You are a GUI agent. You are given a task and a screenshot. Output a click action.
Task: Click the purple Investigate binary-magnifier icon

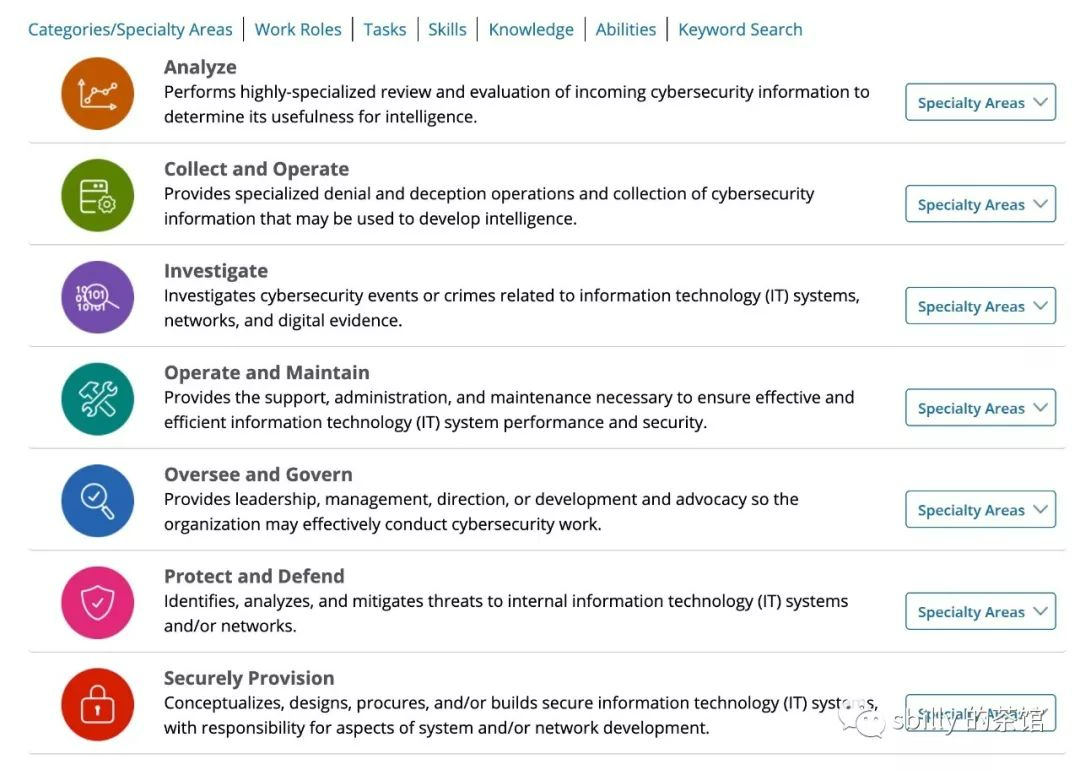(97, 297)
